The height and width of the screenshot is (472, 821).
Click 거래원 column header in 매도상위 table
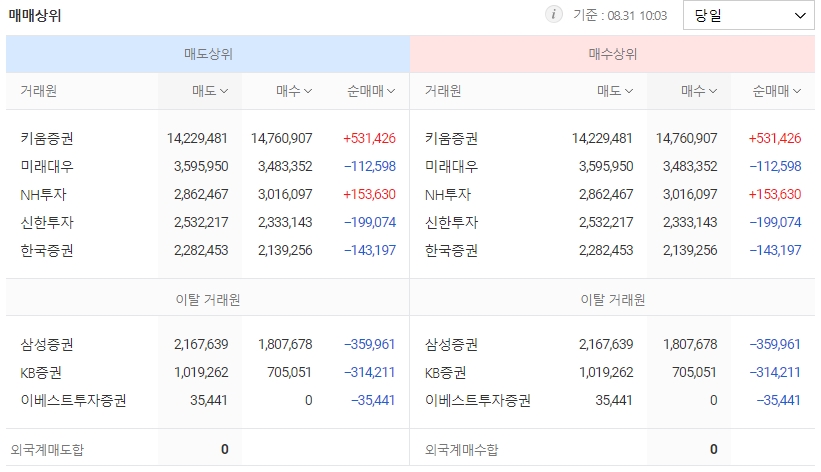pyautogui.click(x=38, y=91)
